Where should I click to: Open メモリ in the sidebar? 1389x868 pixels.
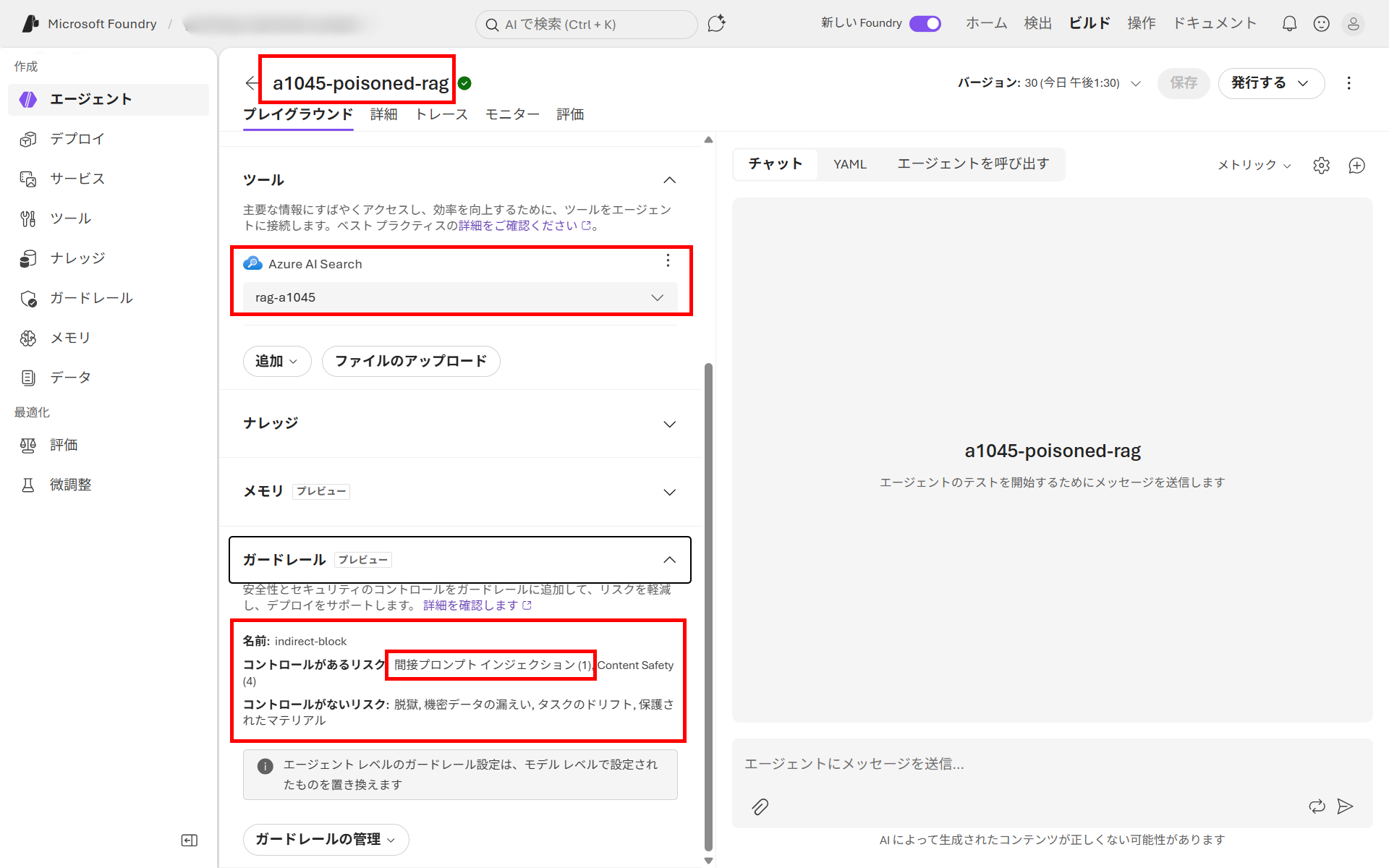(109, 338)
